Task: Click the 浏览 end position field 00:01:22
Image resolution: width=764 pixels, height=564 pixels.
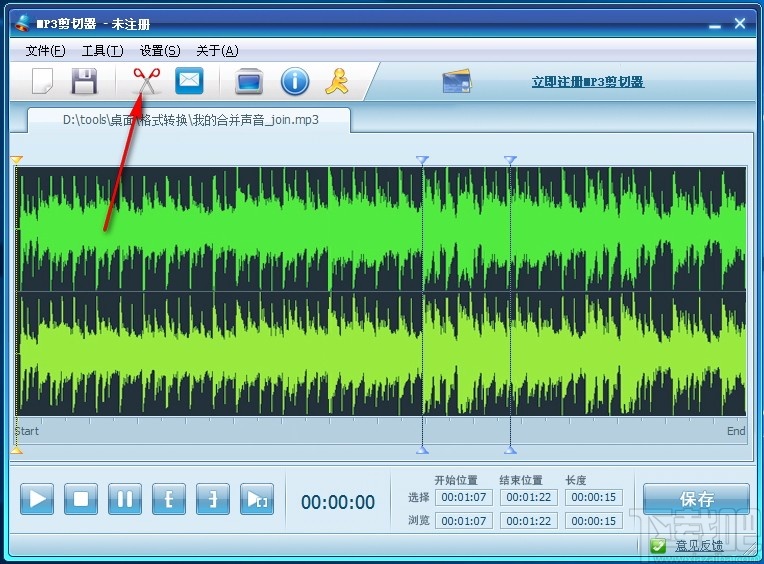Action: [x=529, y=521]
